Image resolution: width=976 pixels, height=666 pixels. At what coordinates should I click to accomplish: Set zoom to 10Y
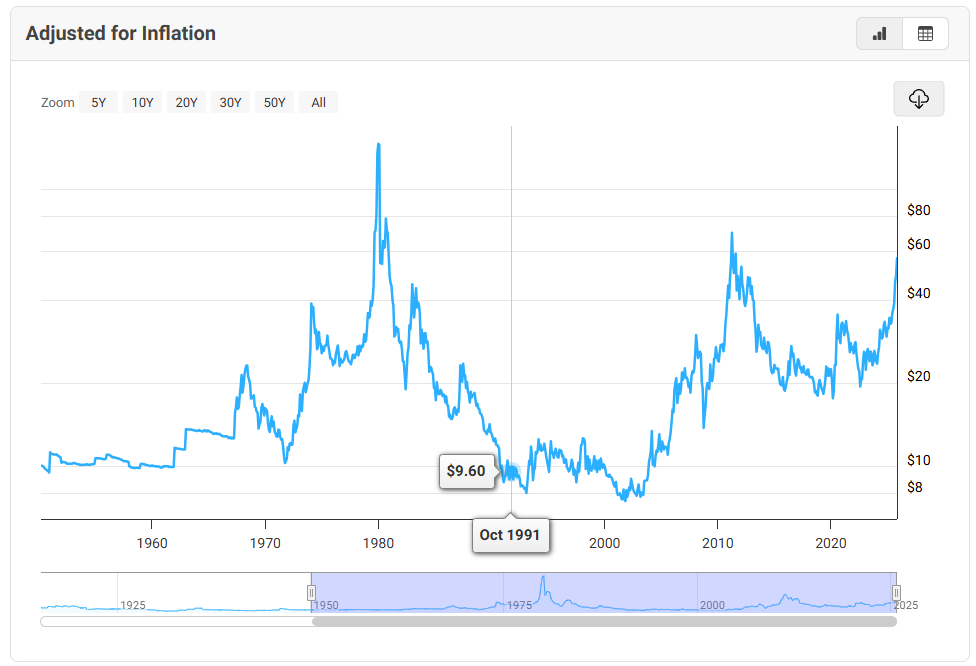143,102
